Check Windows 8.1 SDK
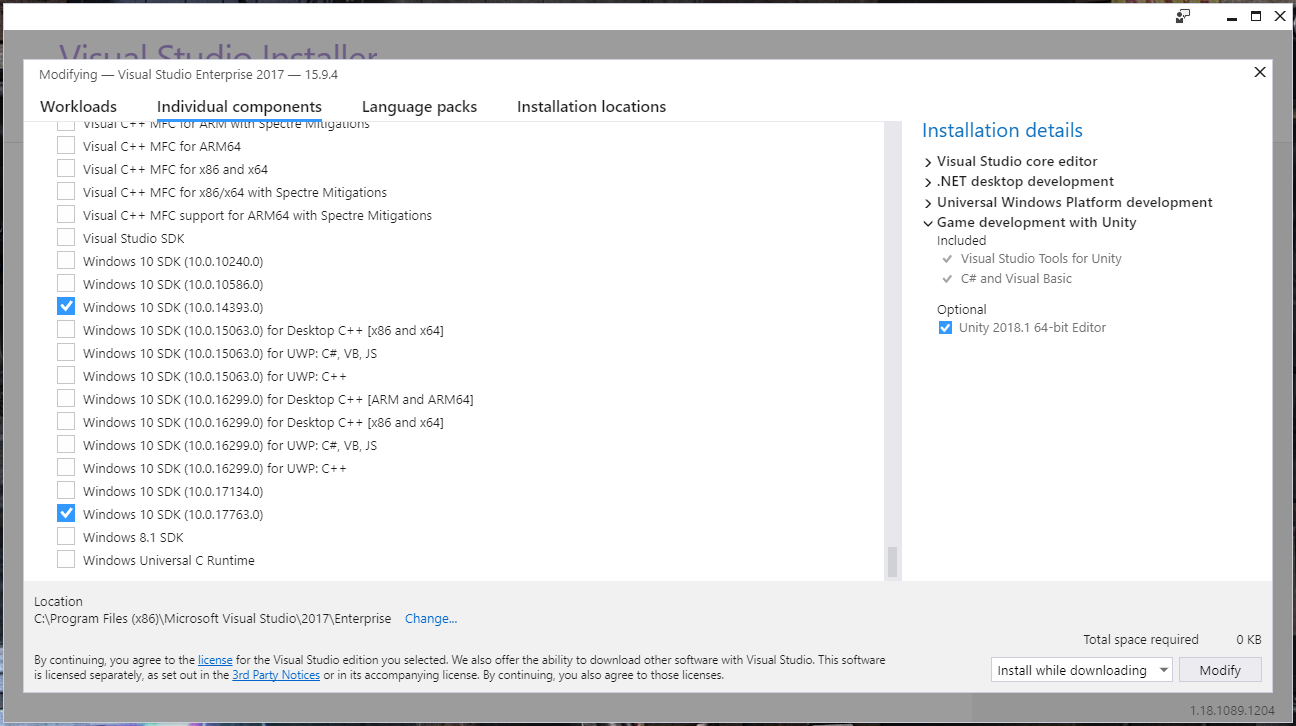The height and width of the screenshot is (726, 1296). pyautogui.click(x=66, y=537)
